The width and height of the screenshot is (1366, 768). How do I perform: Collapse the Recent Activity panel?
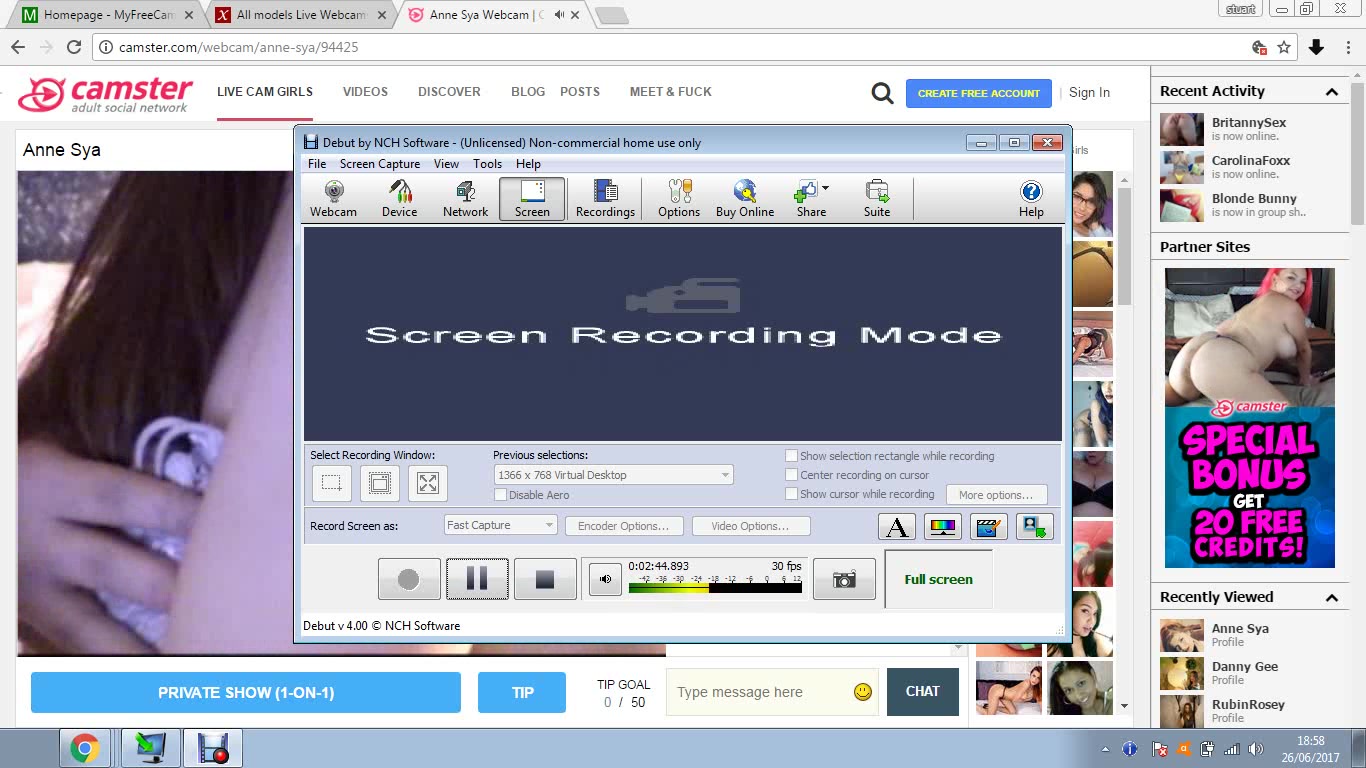click(1331, 92)
